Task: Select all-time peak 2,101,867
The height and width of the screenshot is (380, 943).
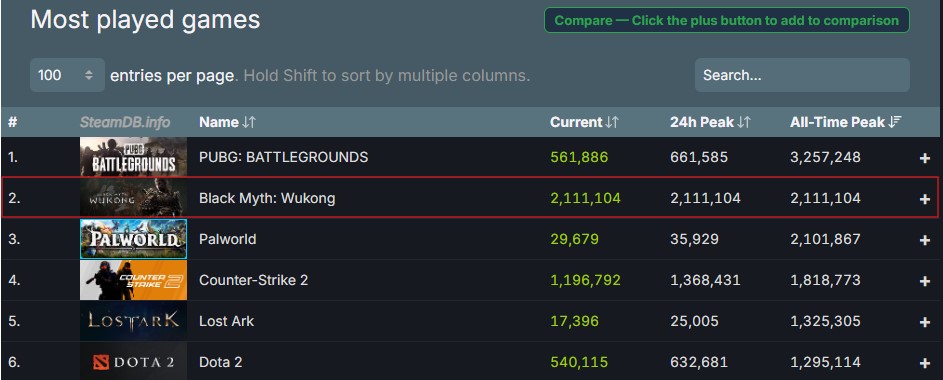Action: (825, 239)
